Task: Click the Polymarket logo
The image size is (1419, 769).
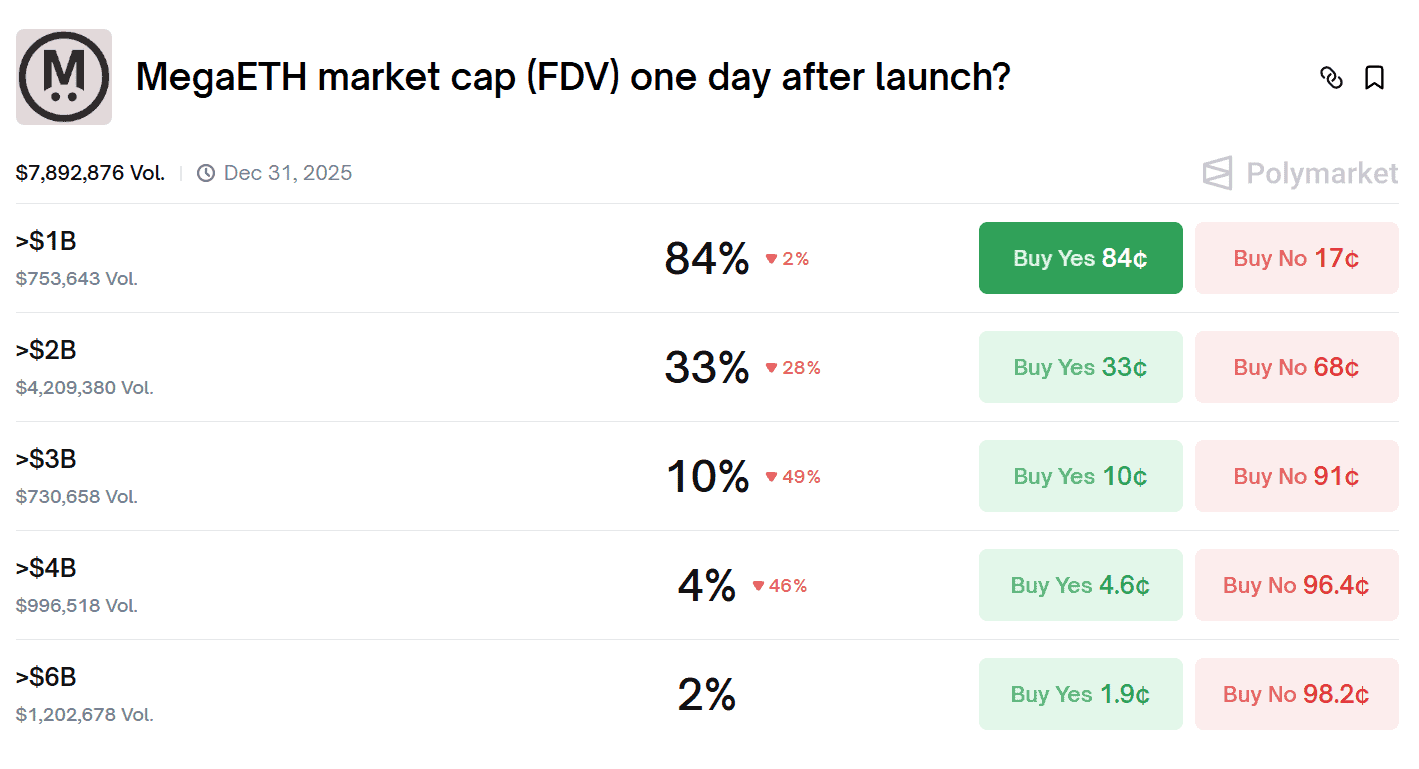Action: pos(1300,173)
